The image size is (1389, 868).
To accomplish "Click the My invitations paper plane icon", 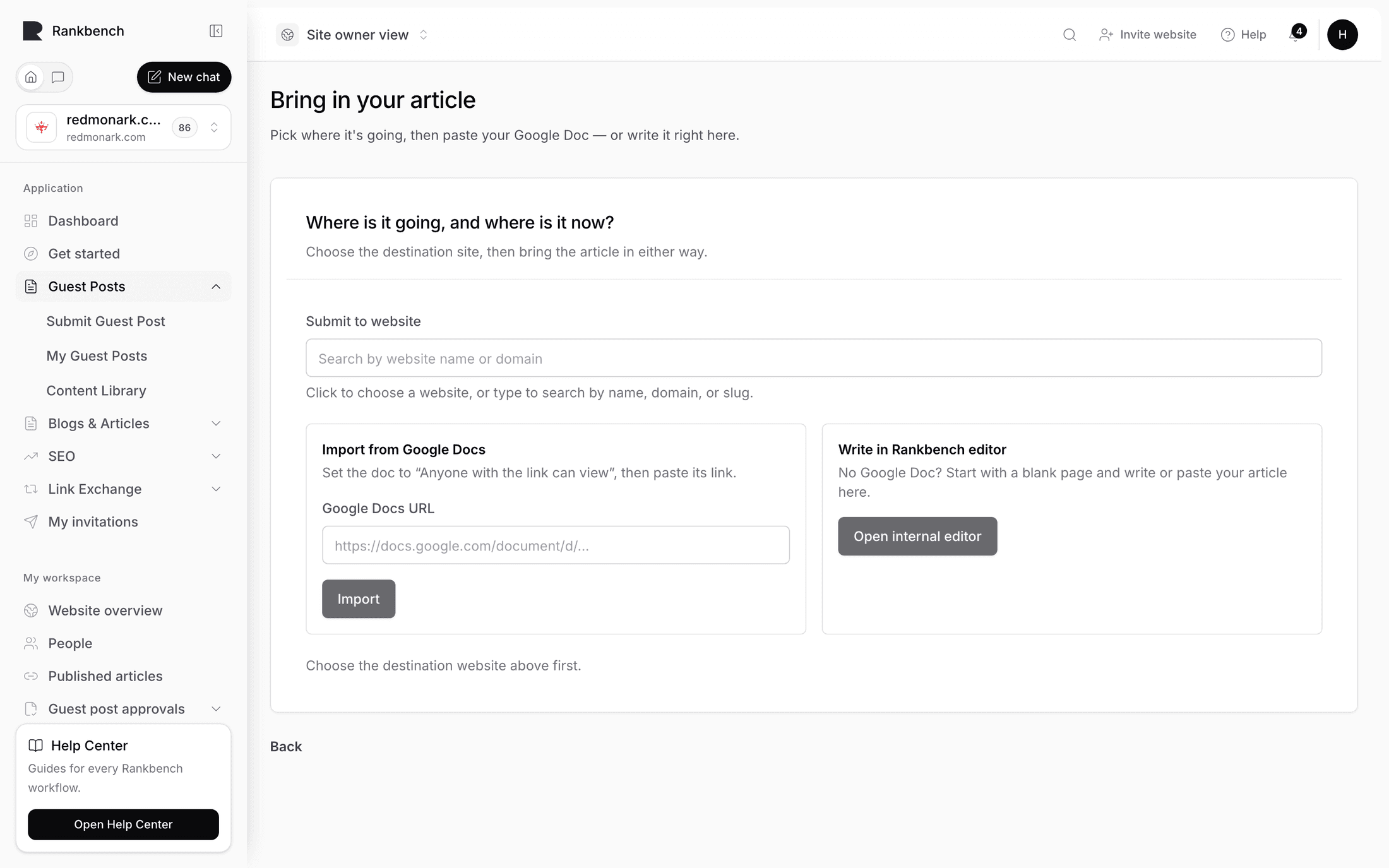I will (x=31, y=521).
